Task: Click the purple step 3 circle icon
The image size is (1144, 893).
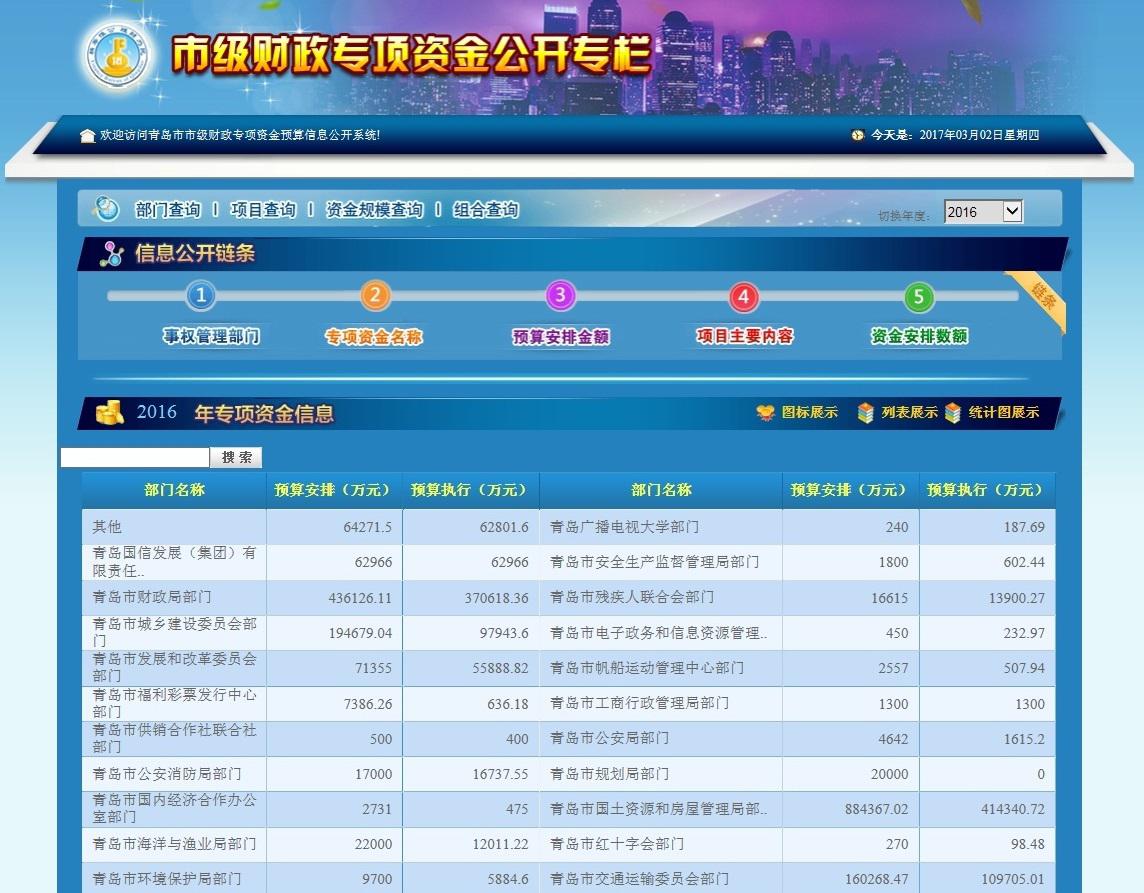Action: (560, 296)
